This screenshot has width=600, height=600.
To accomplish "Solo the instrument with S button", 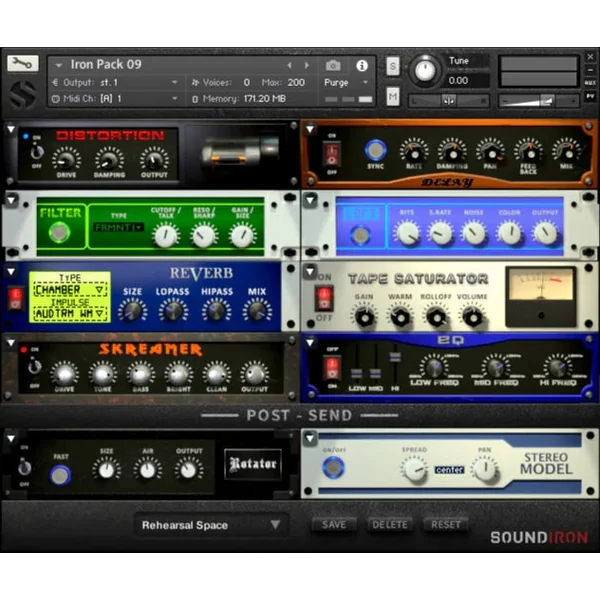I will pos(393,67).
